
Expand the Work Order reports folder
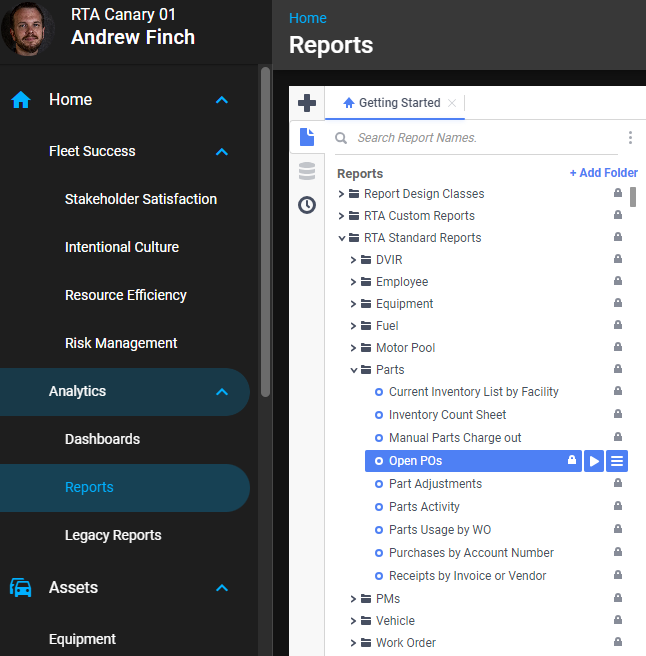354,643
